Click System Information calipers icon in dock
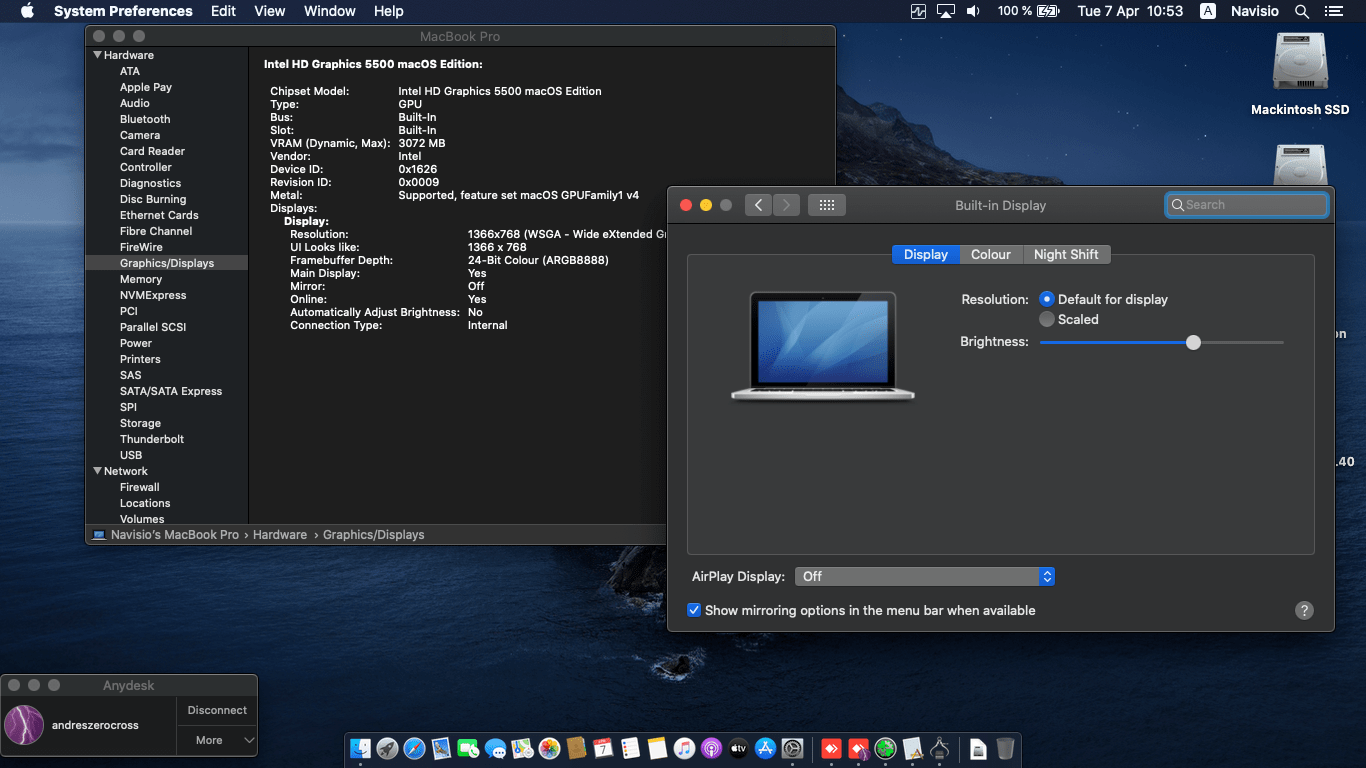1366x768 pixels. pyautogui.click(x=939, y=748)
